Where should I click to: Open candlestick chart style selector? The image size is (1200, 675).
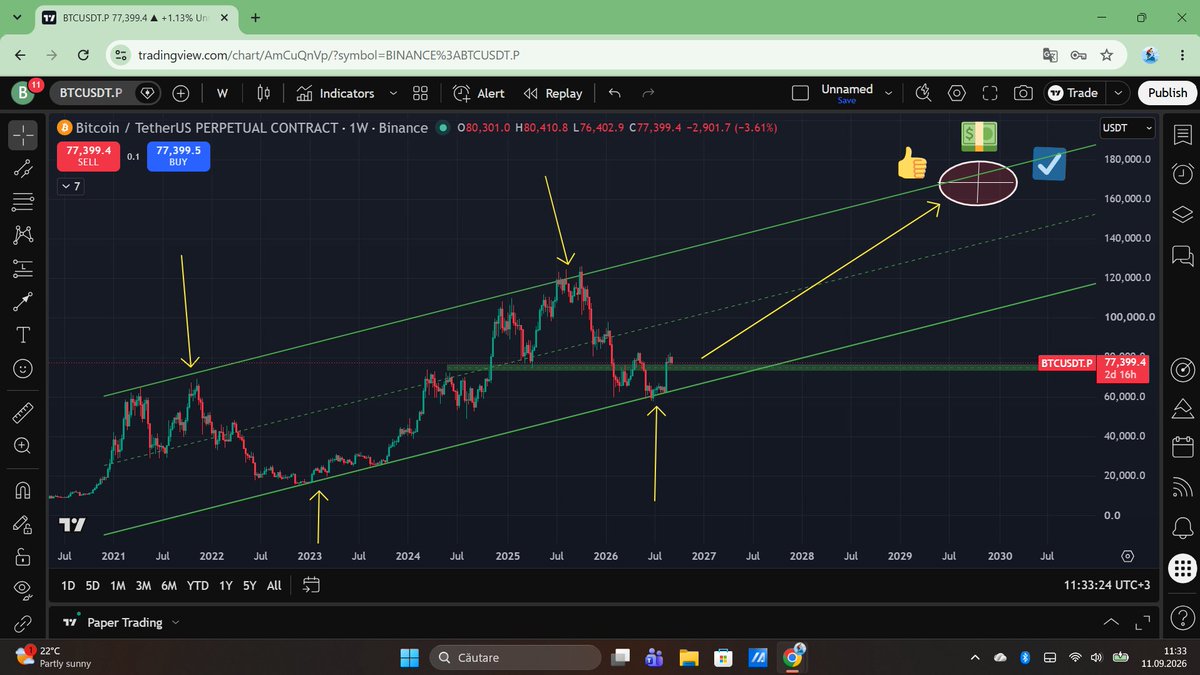(x=264, y=93)
